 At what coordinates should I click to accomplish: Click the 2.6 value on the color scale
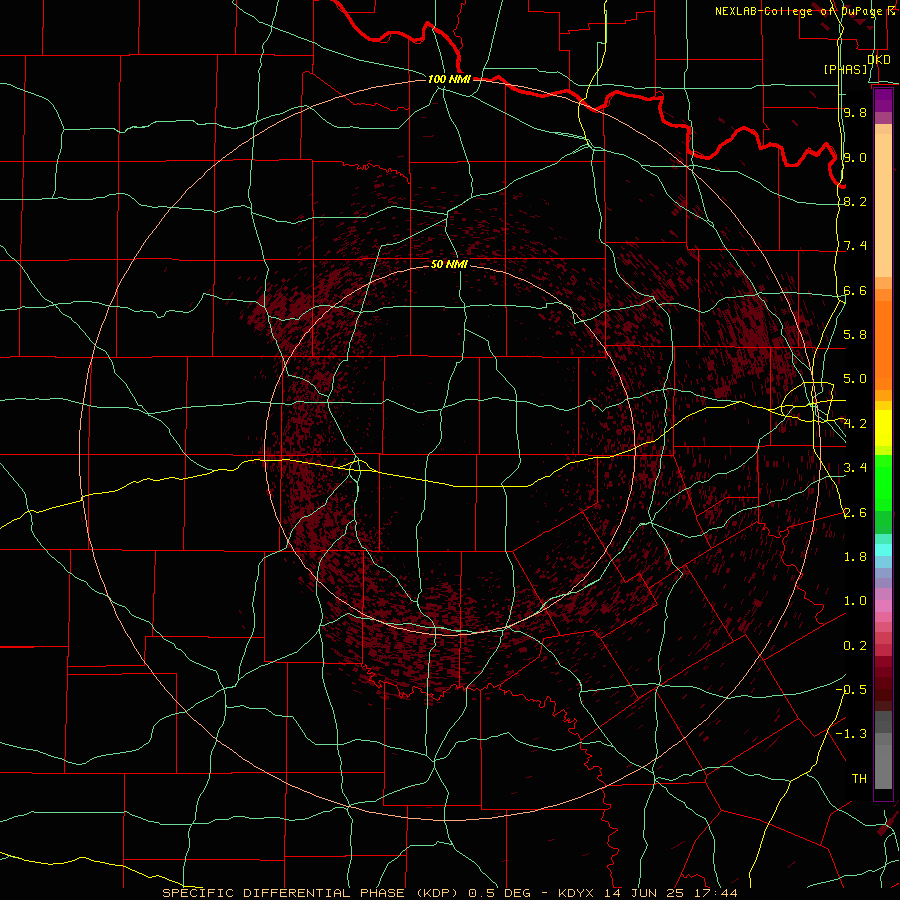pos(855,513)
